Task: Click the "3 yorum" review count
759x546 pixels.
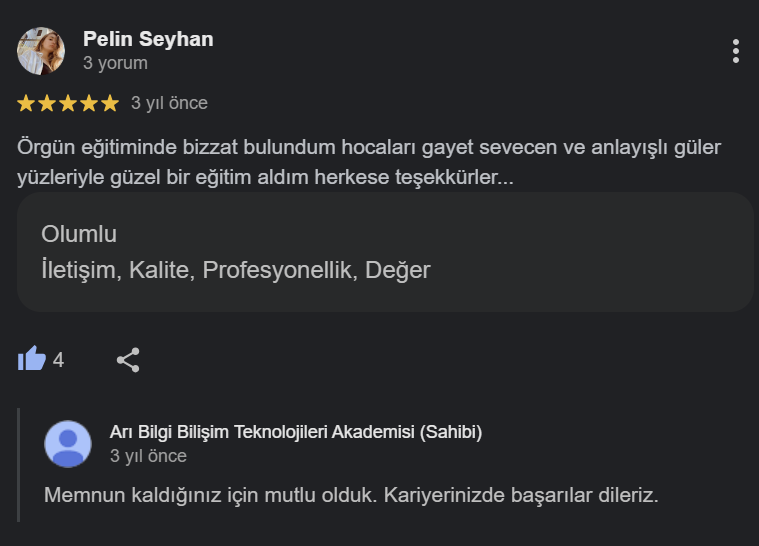Action: click(115, 63)
